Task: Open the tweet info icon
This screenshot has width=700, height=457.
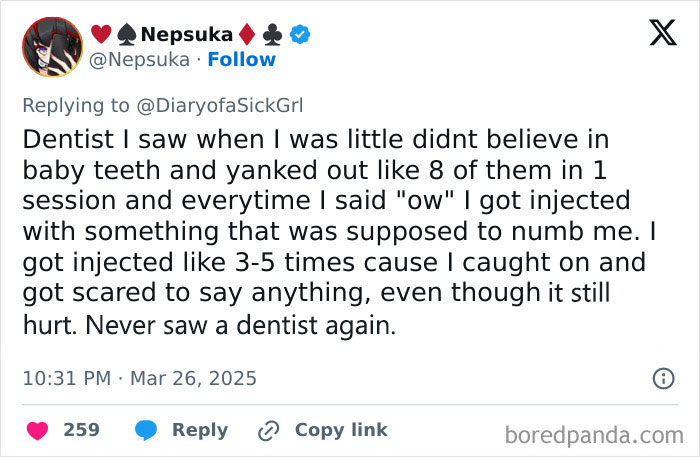Action: click(x=661, y=379)
